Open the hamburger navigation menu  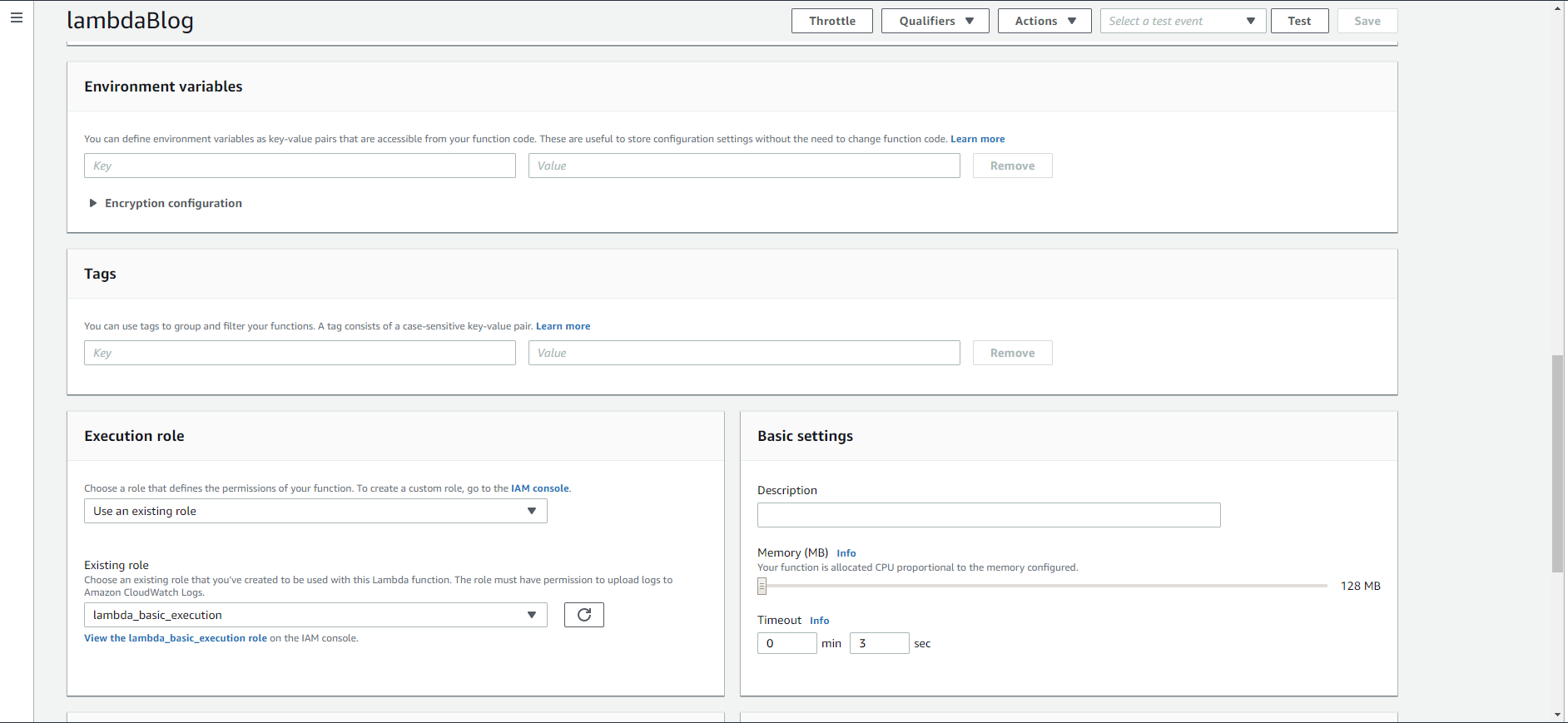(17, 17)
